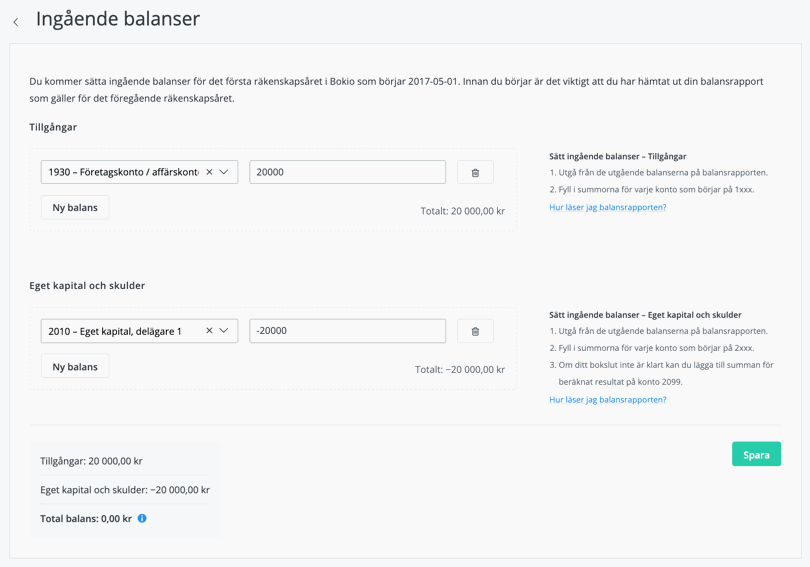Delete the 1930 Företagskonto balance row
Screen dimensions: 810x567
[x=475, y=172]
